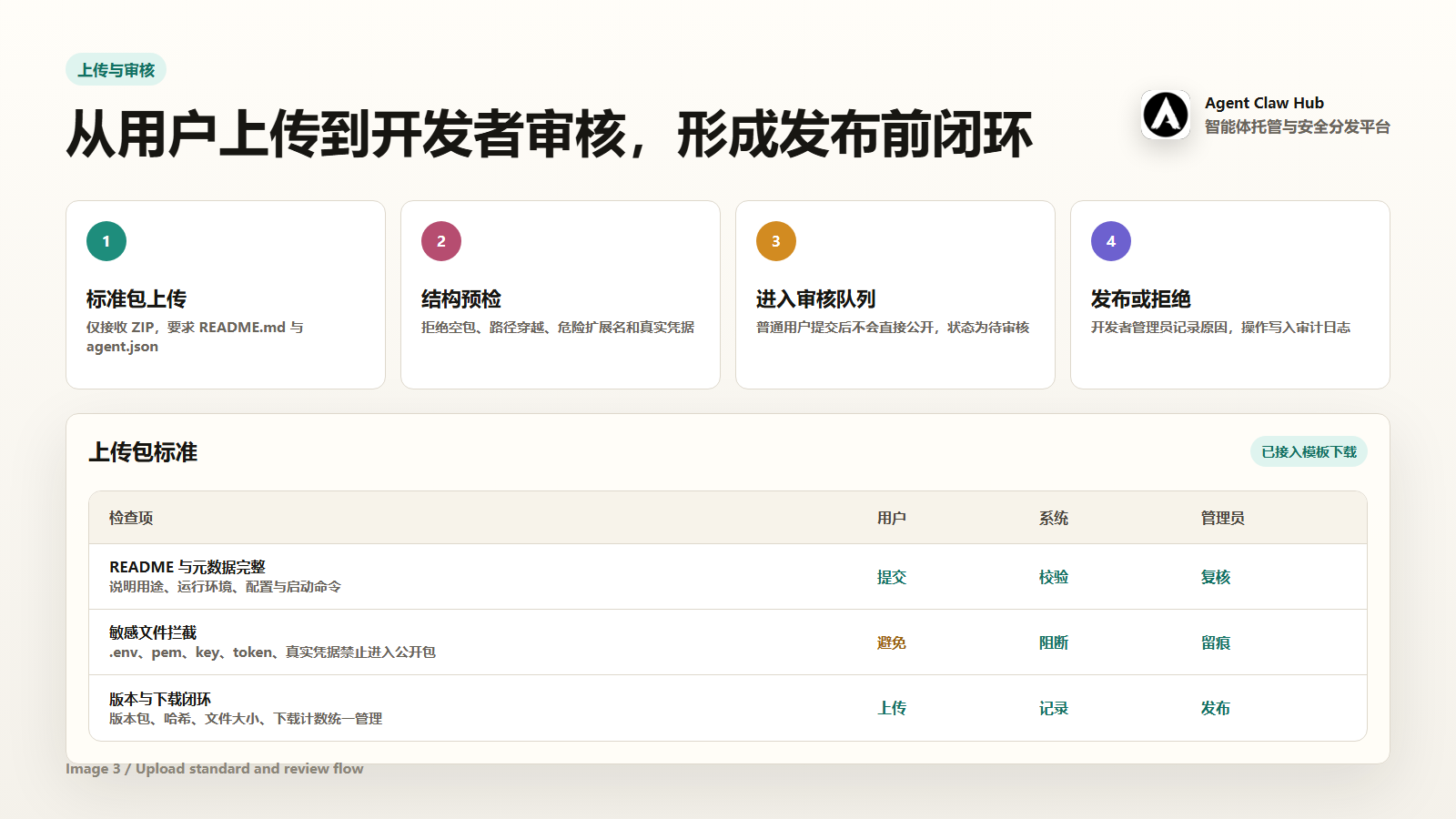The height and width of the screenshot is (819, 1456).
Task: Click the Image 3 caption text
Action: pos(215,769)
